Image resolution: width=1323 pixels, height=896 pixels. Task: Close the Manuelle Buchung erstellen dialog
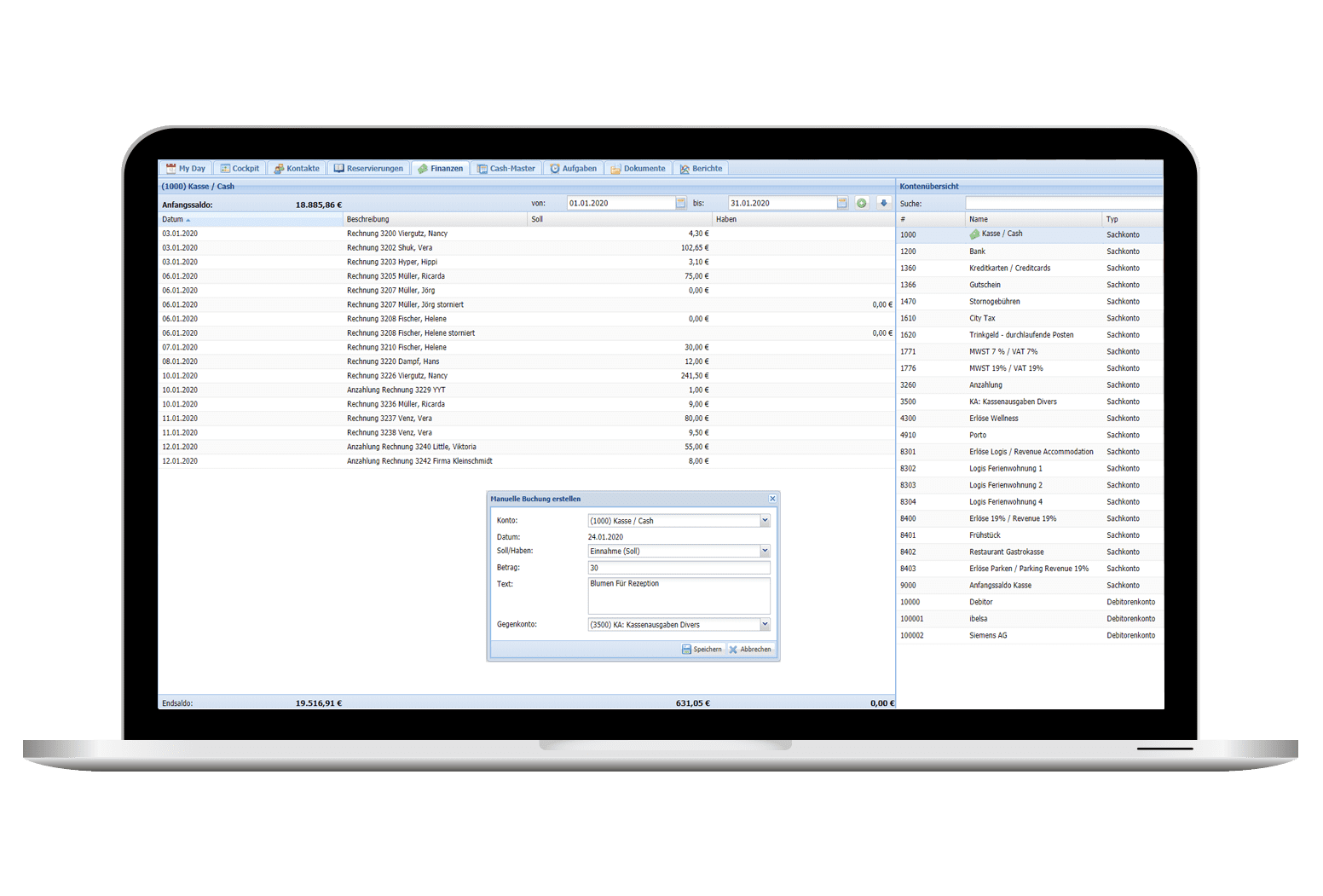click(772, 499)
